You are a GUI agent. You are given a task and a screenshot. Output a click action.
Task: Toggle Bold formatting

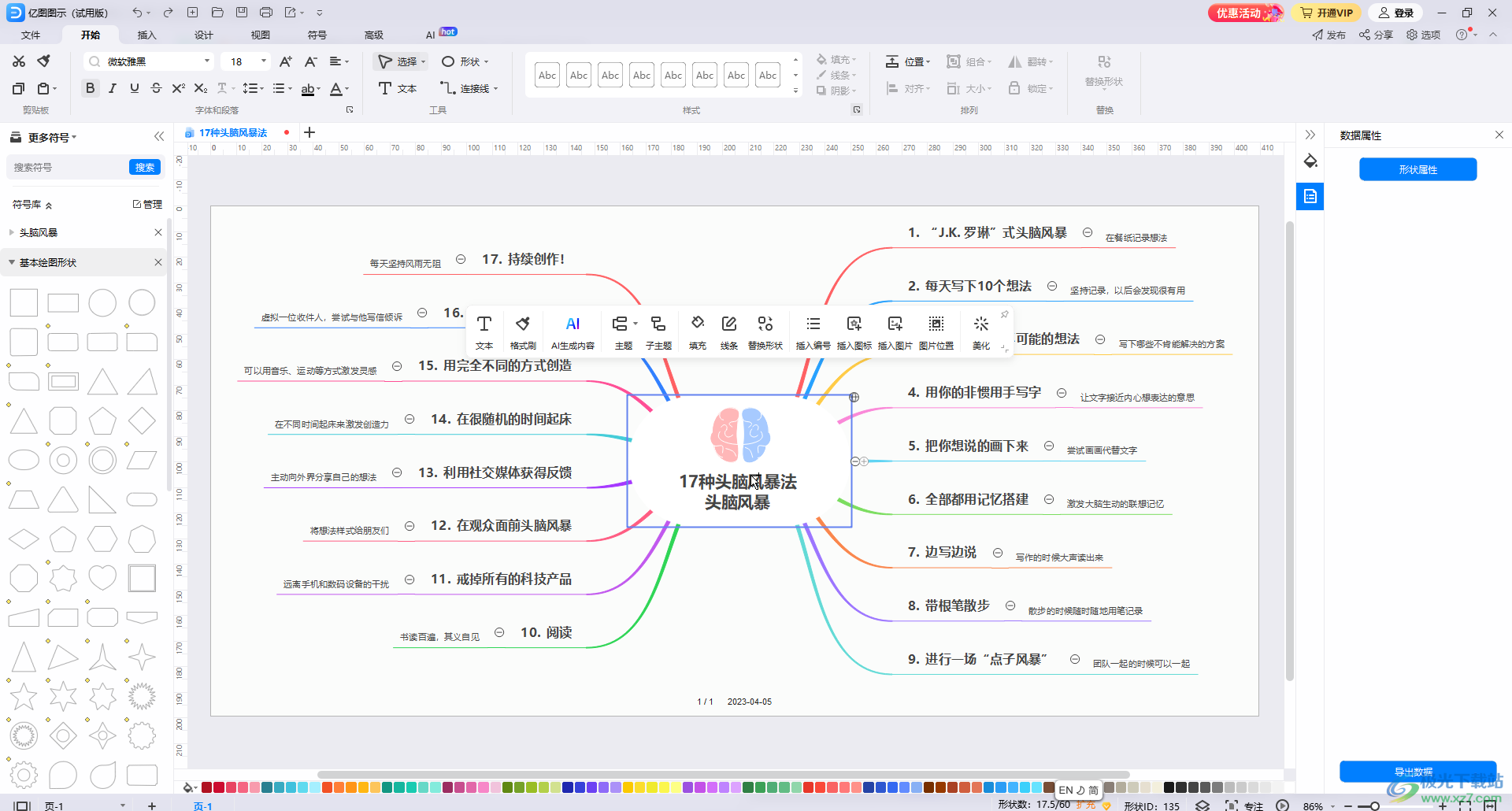click(90, 88)
